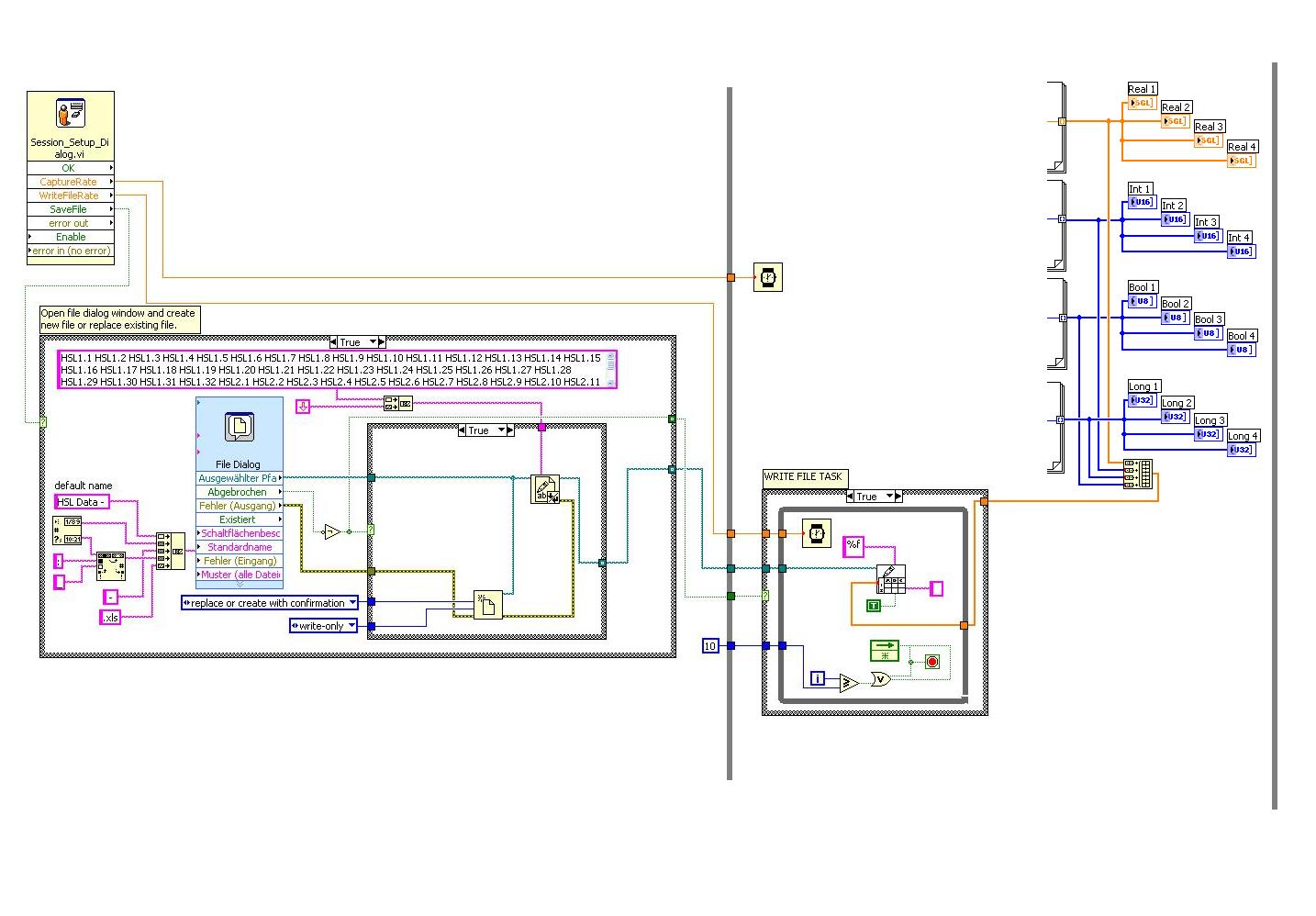Select the tab string constant above the inner case

coord(303,406)
